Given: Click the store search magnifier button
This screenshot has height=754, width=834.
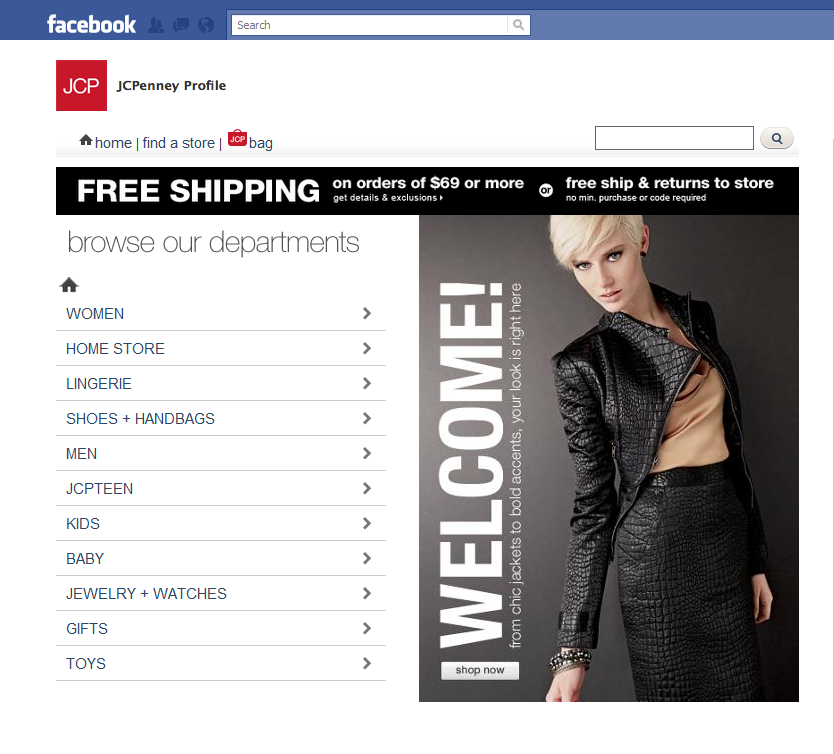Looking at the screenshot, I should (777, 138).
